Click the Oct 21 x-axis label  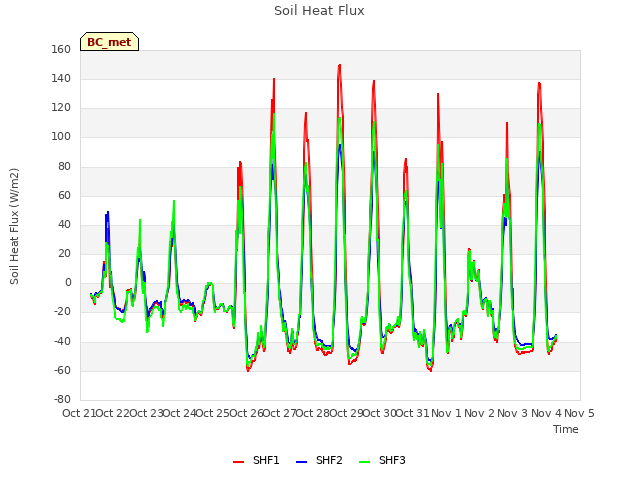79,413
